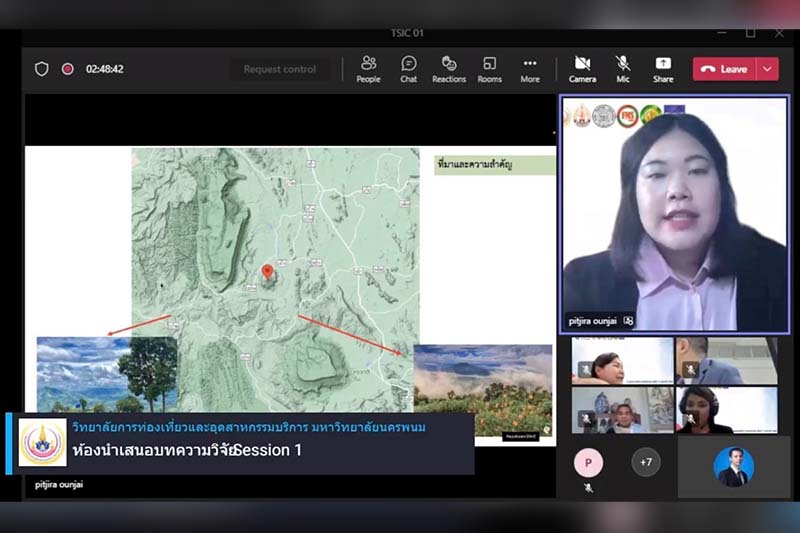Click the TSIC 01 window title
800x533 pixels.
(407, 33)
